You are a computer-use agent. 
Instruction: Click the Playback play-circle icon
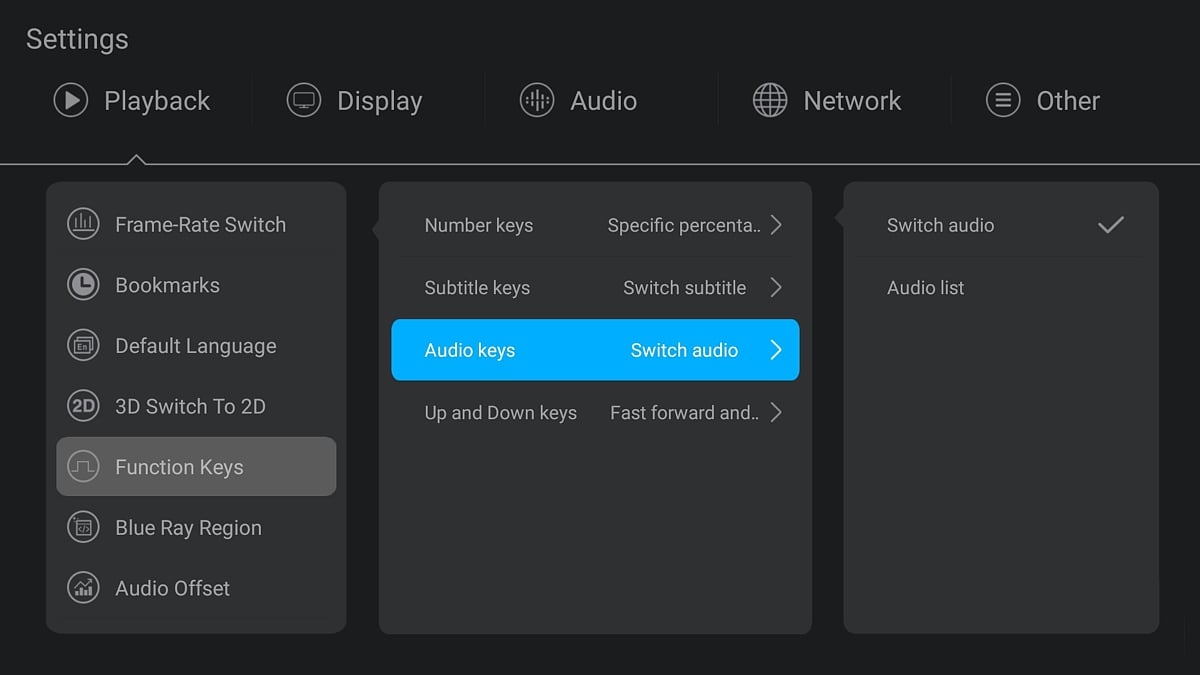tap(71, 101)
